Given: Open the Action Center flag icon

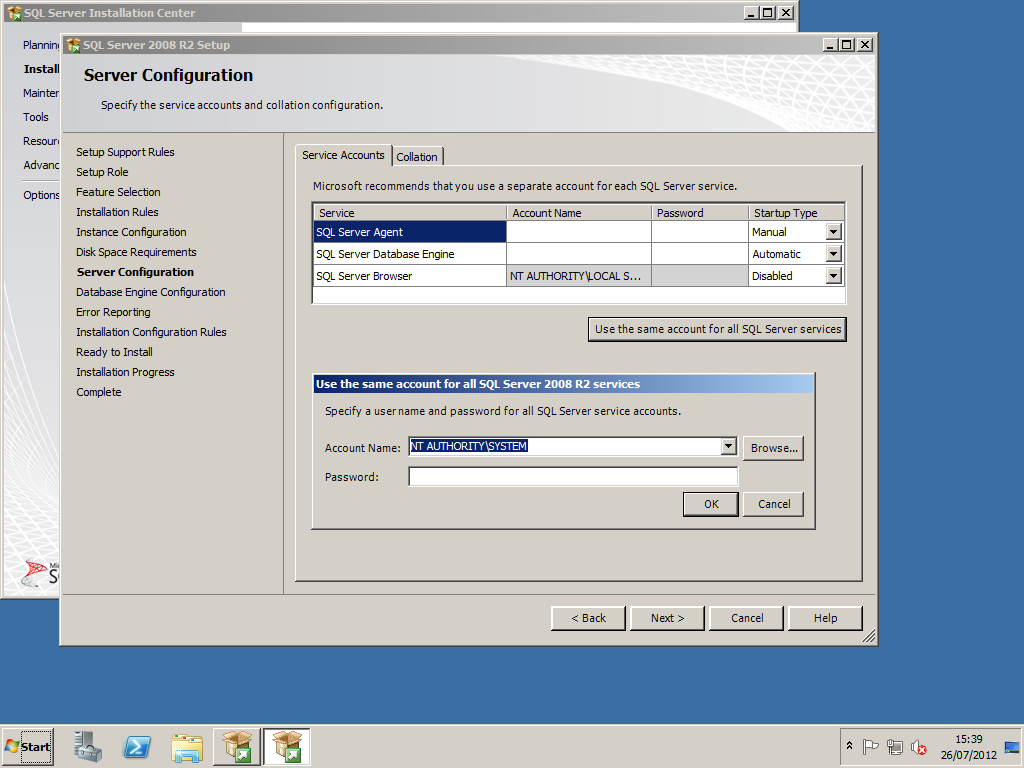Looking at the screenshot, I should point(870,746).
